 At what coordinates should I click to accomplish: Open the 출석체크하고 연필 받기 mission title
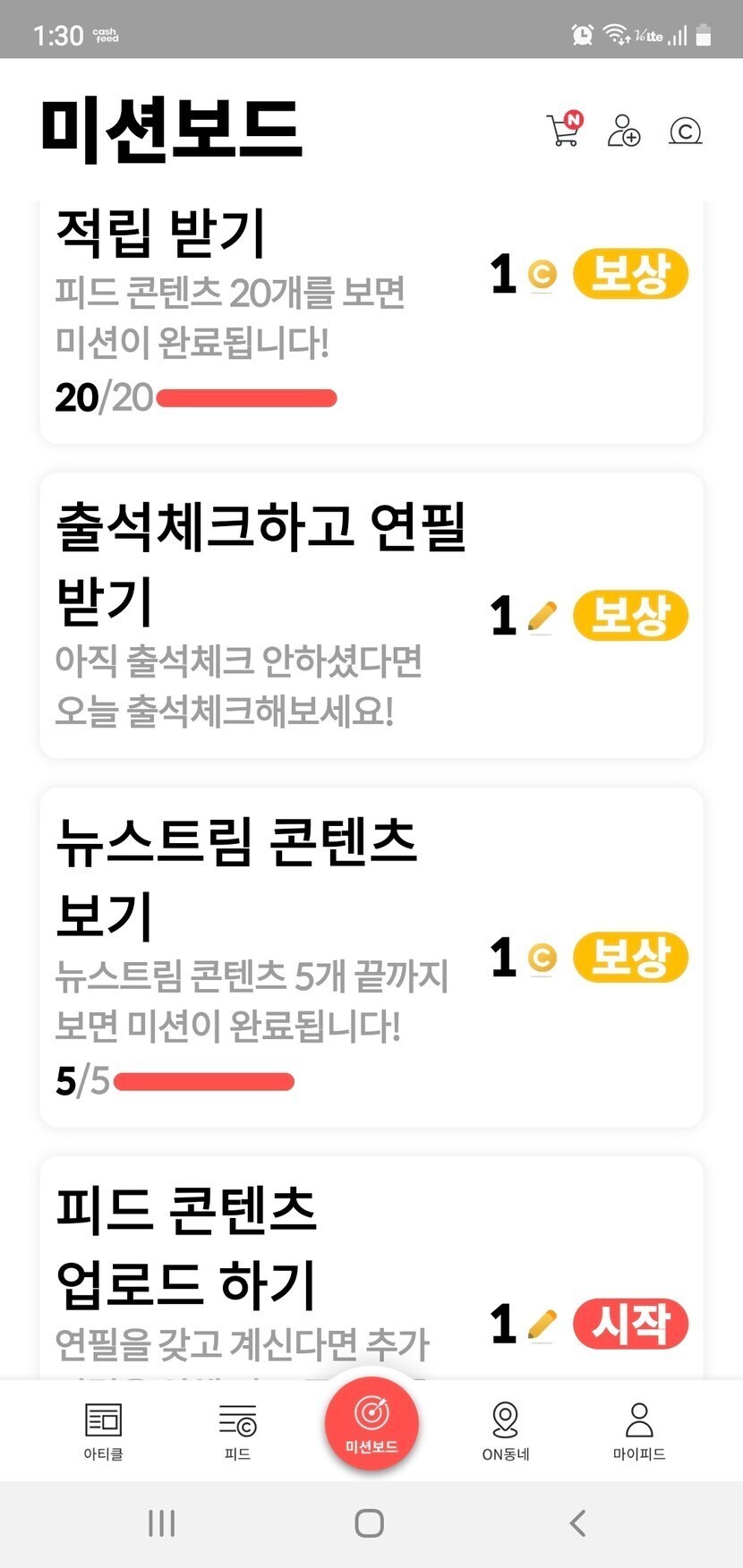(260, 562)
